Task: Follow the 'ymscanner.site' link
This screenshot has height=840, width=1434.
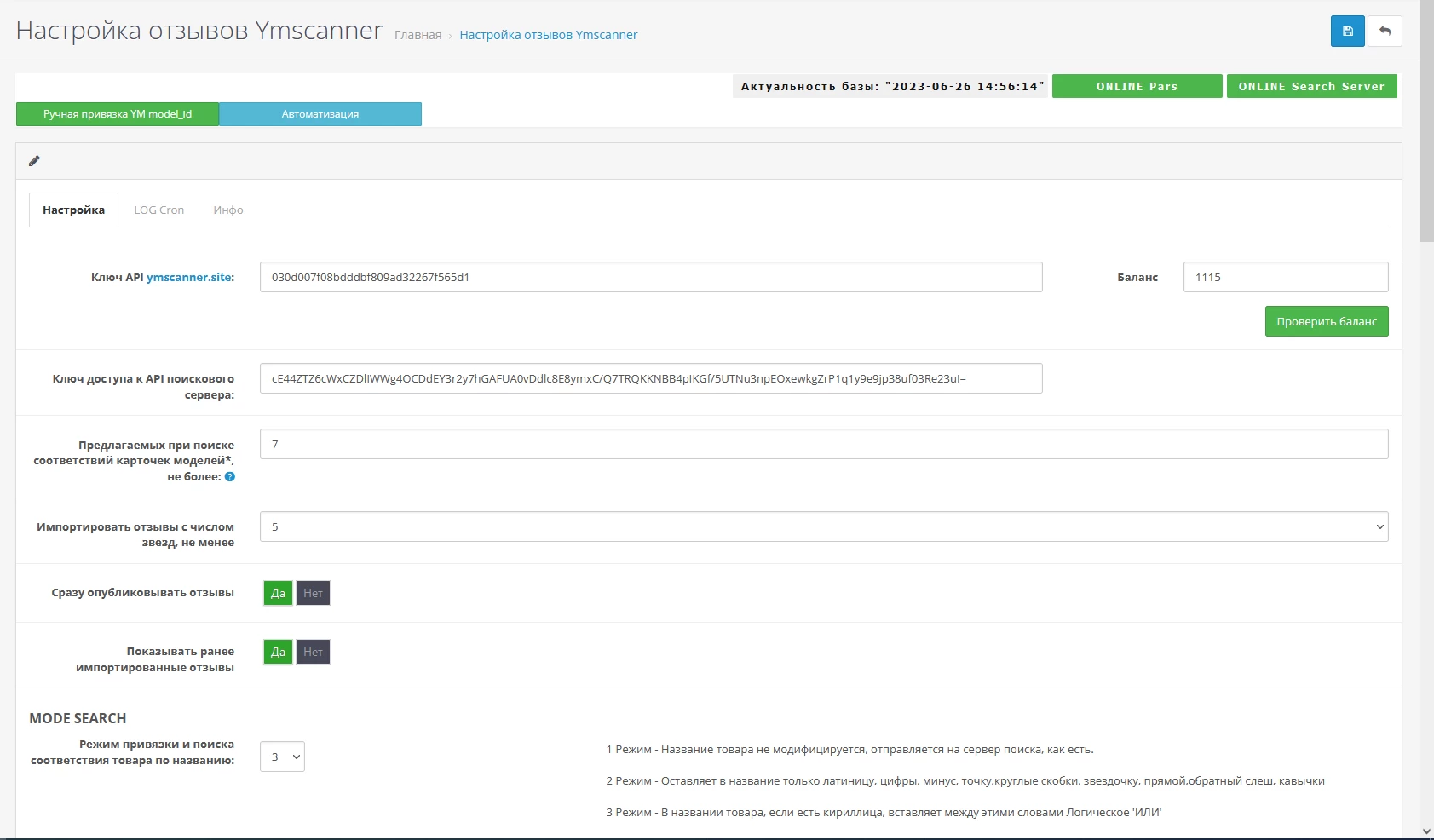Action: coord(189,278)
